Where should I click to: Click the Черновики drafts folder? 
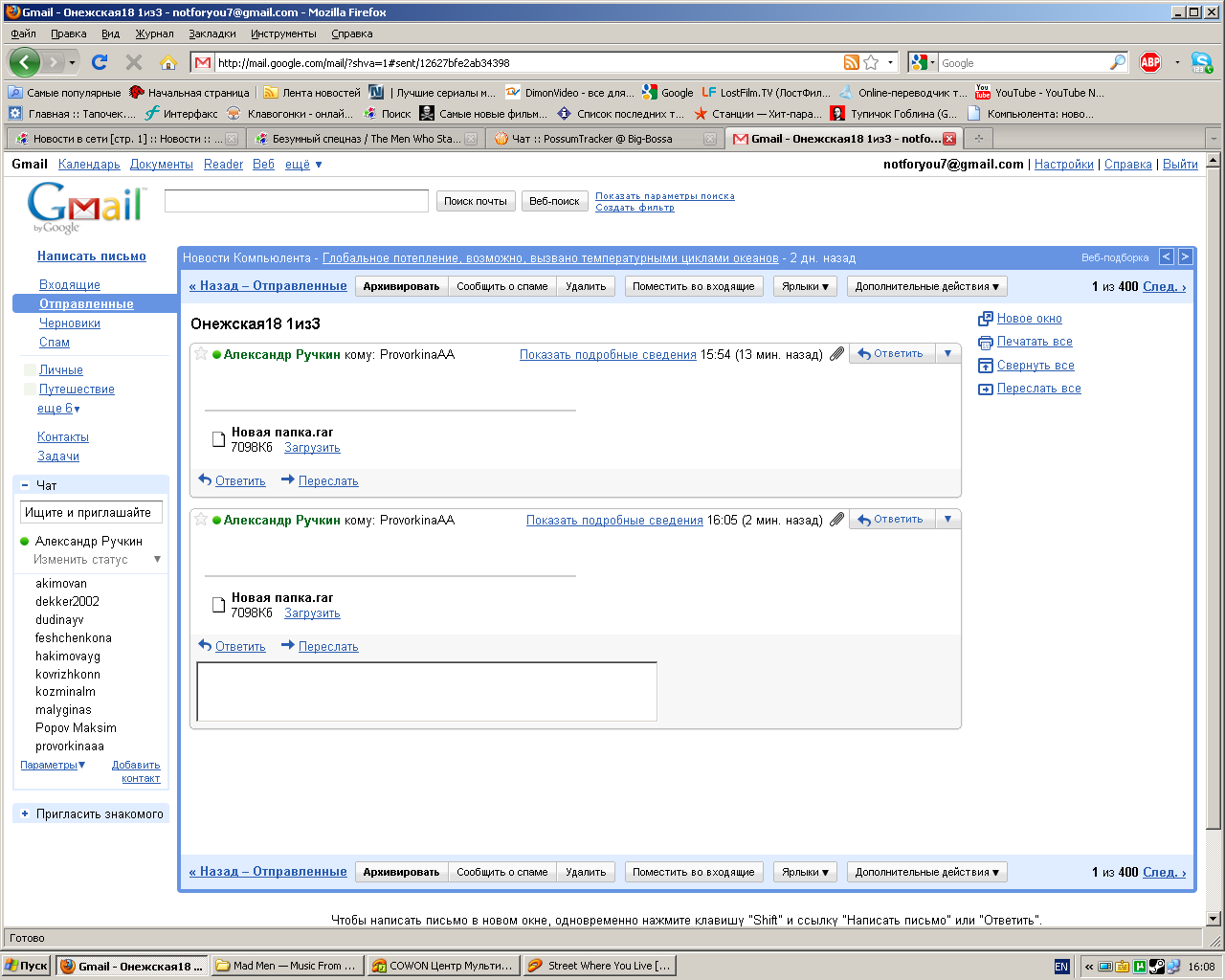point(70,323)
